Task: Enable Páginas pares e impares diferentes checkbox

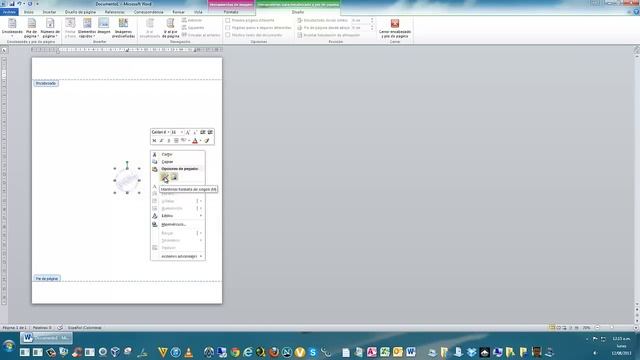Action: click(x=228, y=27)
